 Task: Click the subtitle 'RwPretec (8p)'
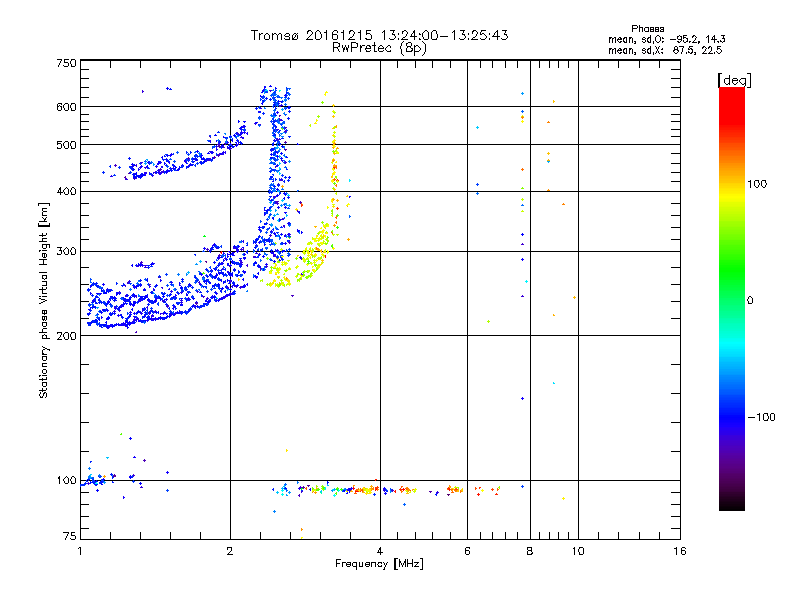point(379,48)
